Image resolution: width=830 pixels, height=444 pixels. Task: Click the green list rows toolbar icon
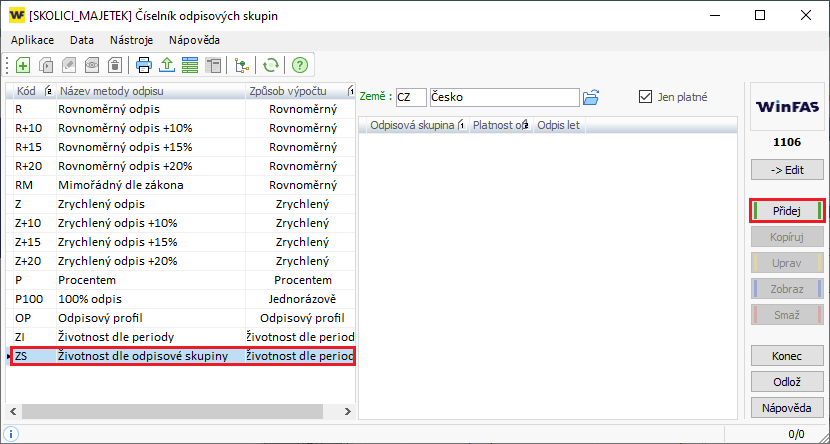189,66
